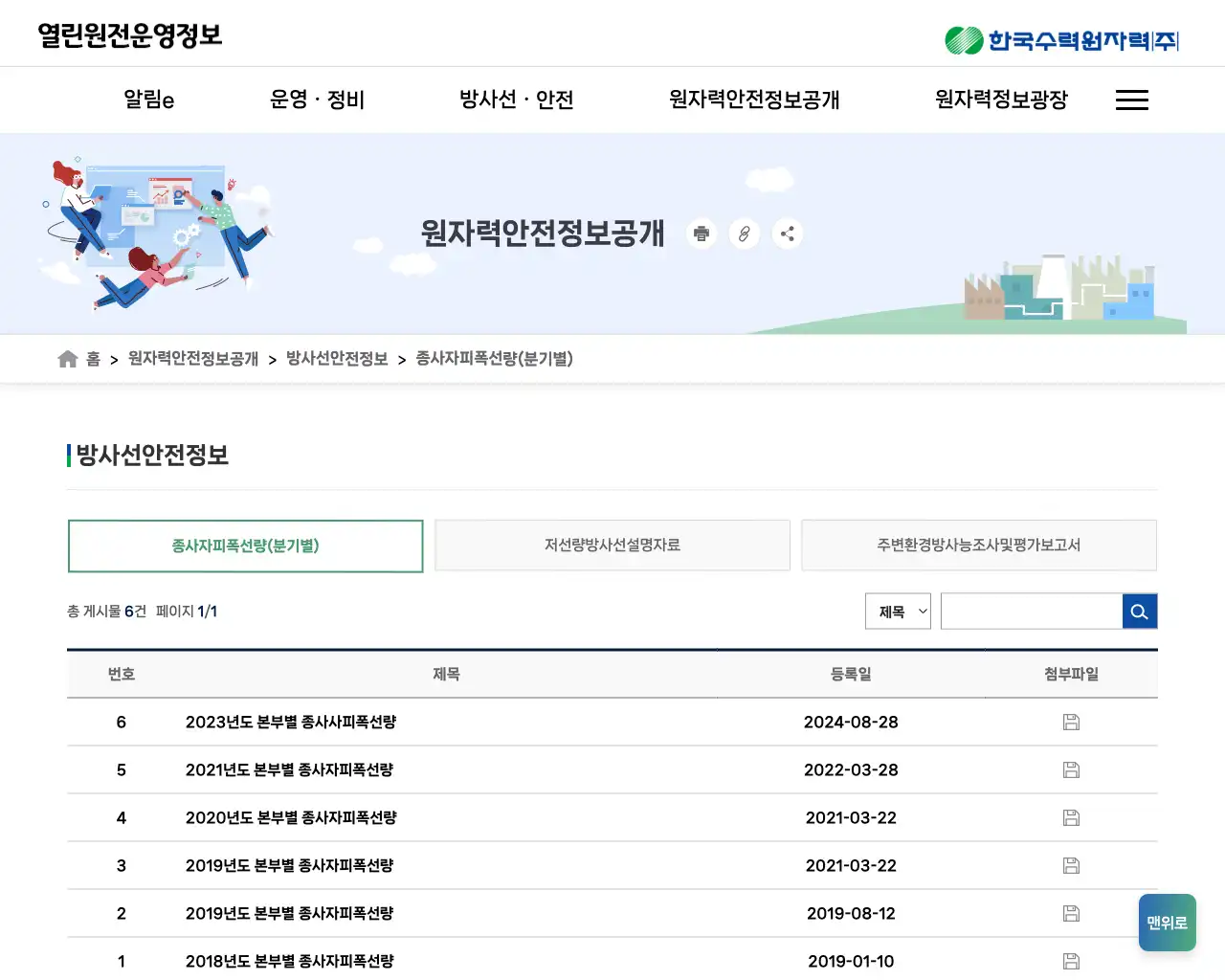
Task: Click the print page icon
Action: click(x=702, y=234)
